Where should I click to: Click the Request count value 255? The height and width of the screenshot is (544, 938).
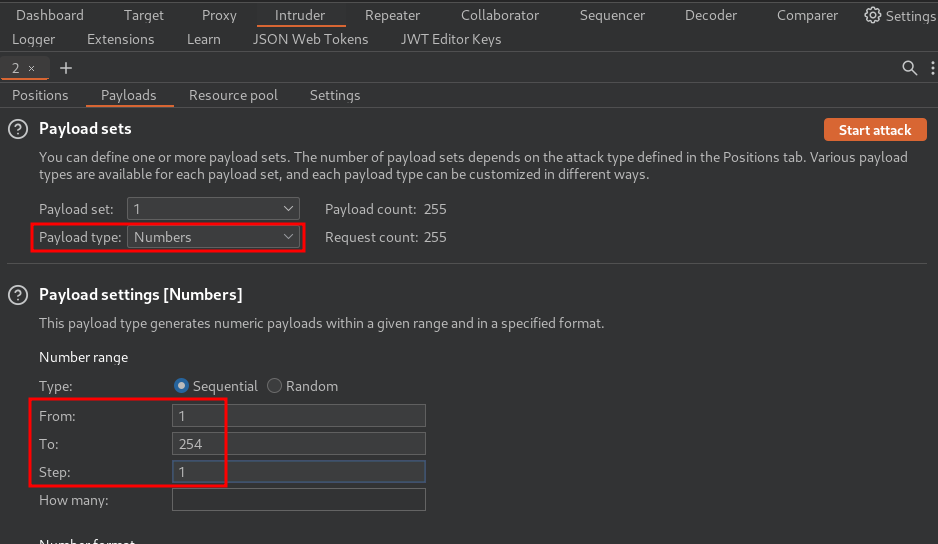tap(435, 237)
